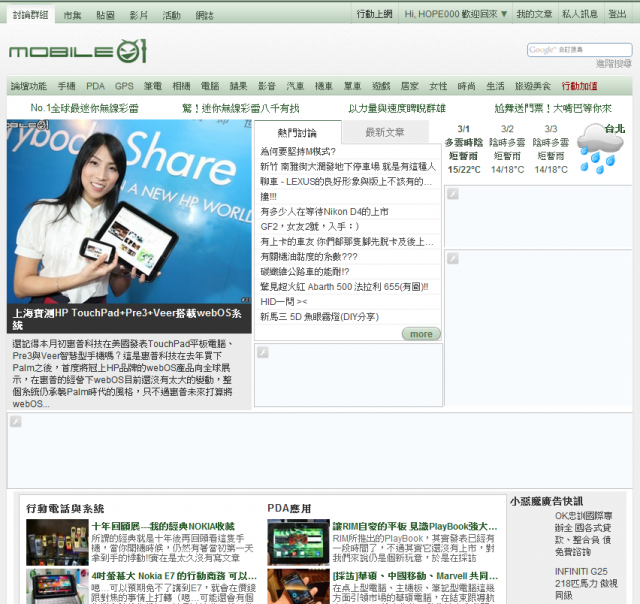Open the 讓RIM自豪的平板 PlayBook article
This screenshot has width=640, height=604.
click(x=415, y=526)
